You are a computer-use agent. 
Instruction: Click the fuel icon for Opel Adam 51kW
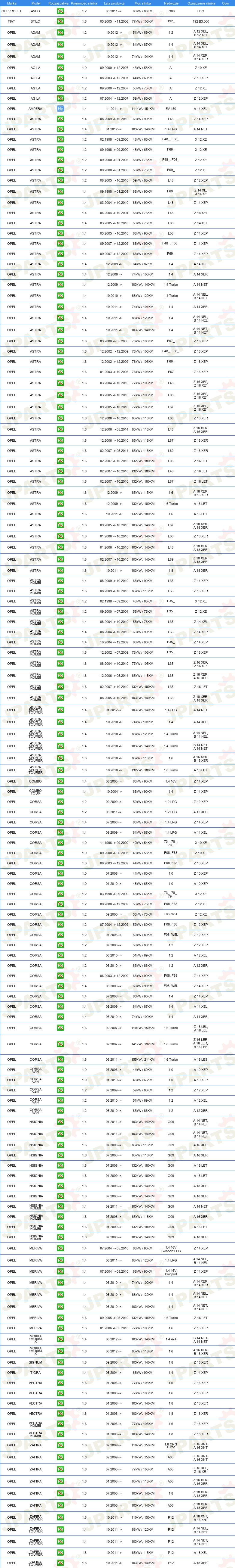click(60, 33)
